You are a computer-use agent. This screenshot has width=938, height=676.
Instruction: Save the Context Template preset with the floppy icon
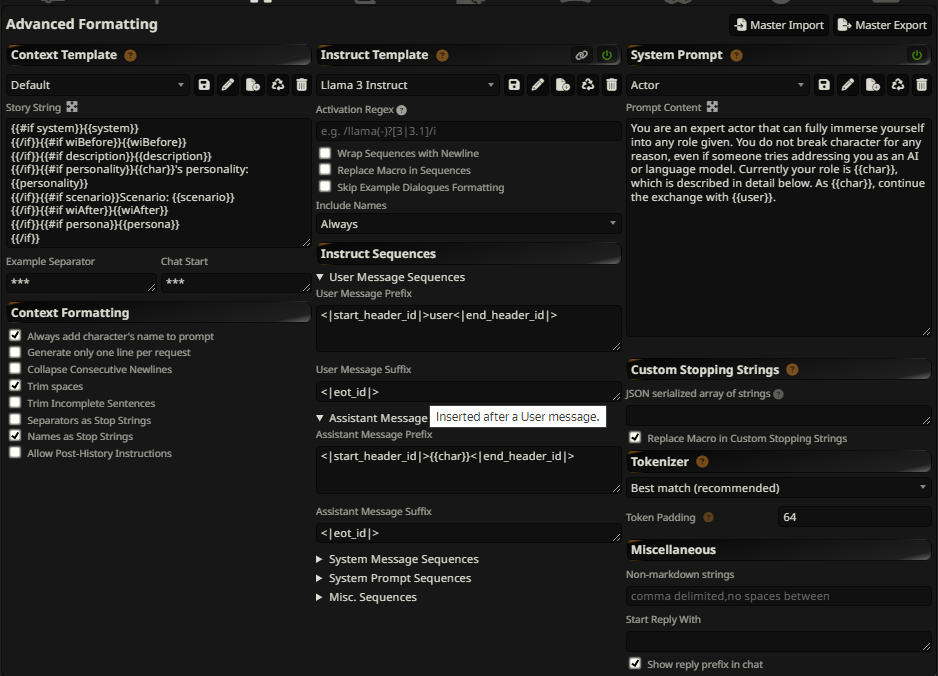click(204, 85)
